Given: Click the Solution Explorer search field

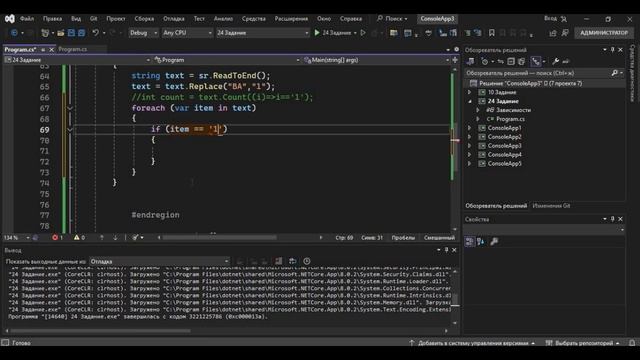Looking at the screenshot, I should [x=539, y=73].
